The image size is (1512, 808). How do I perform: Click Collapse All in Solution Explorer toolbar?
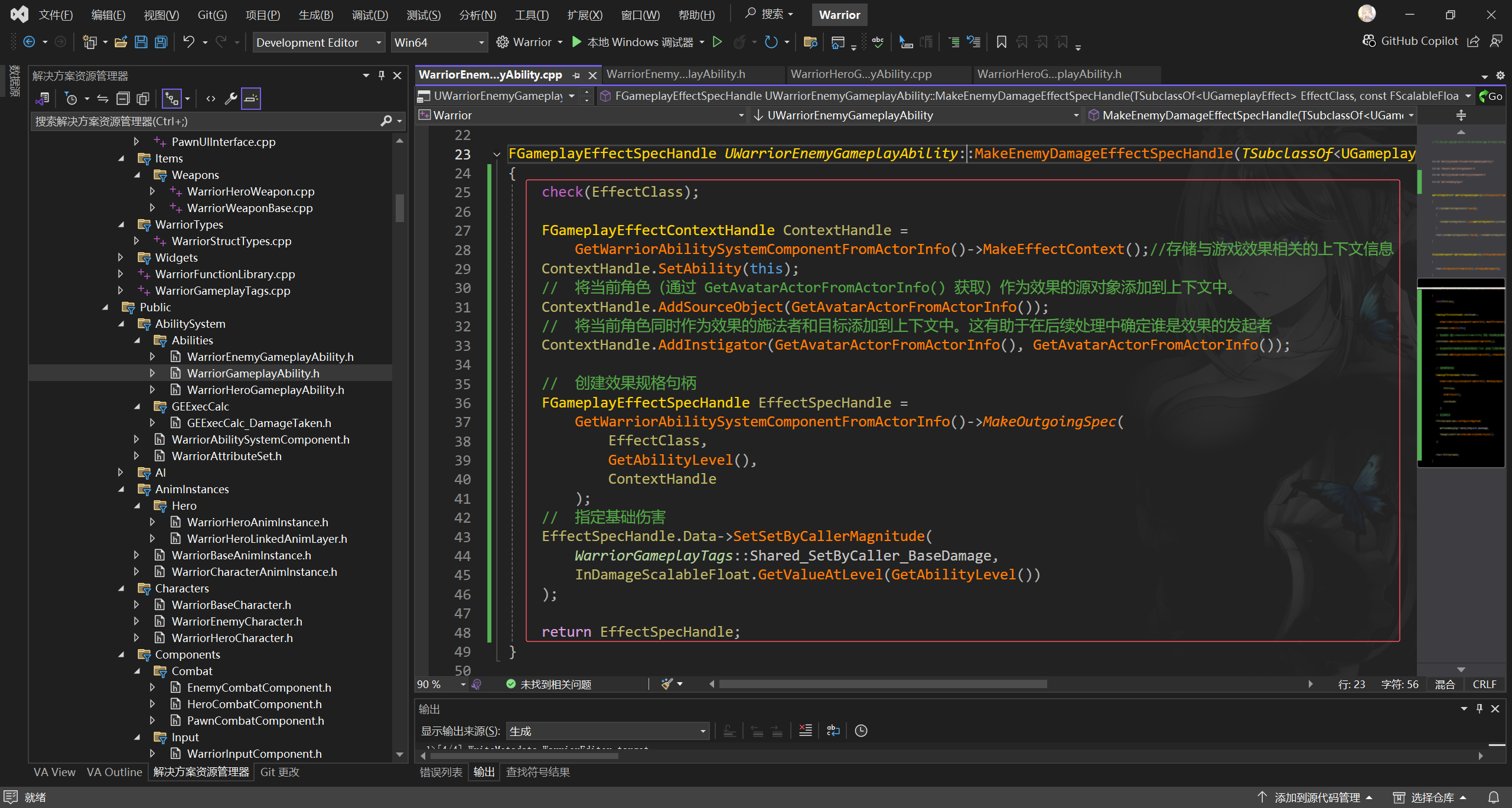(123, 99)
